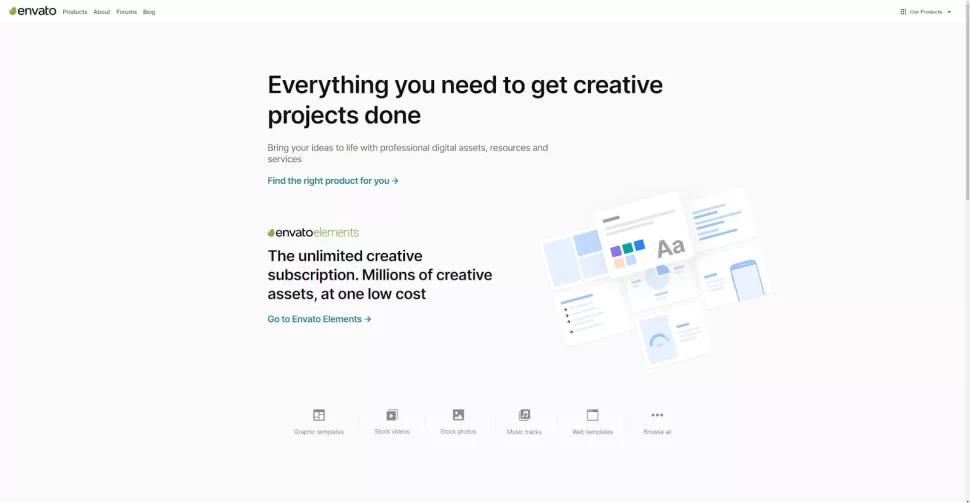Open the Blog link in header
Screen dimensions: 970x503
coord(149,12)
